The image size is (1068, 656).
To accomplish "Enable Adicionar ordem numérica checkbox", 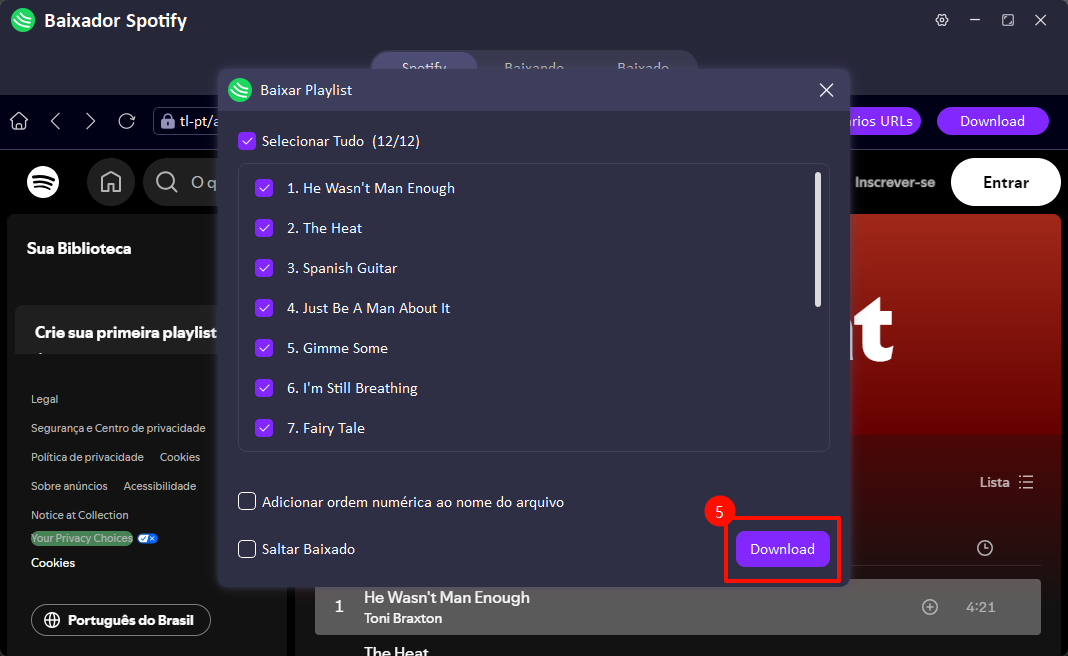I will tap(247, 501).
